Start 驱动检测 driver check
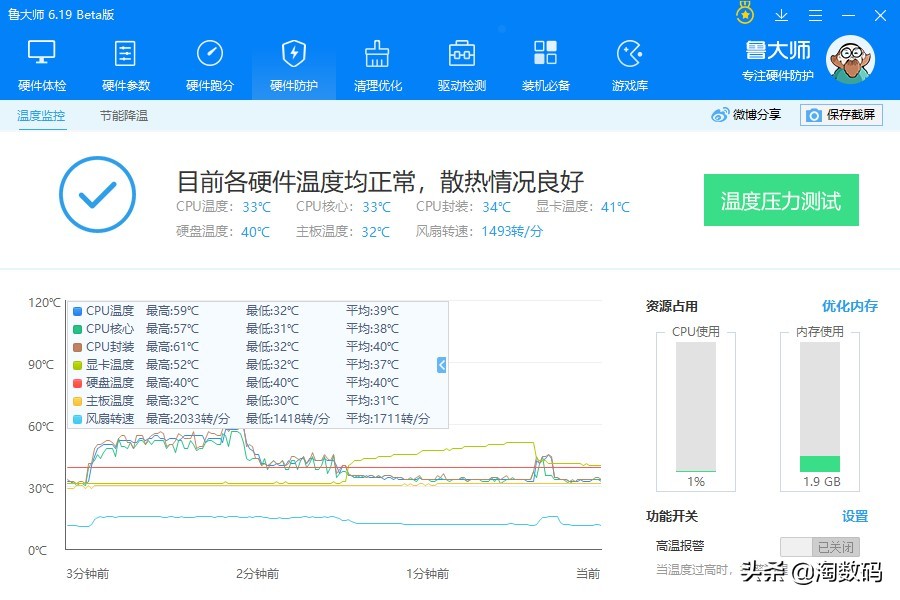Screen dimensions: 900x600 [x=461, y=63]
